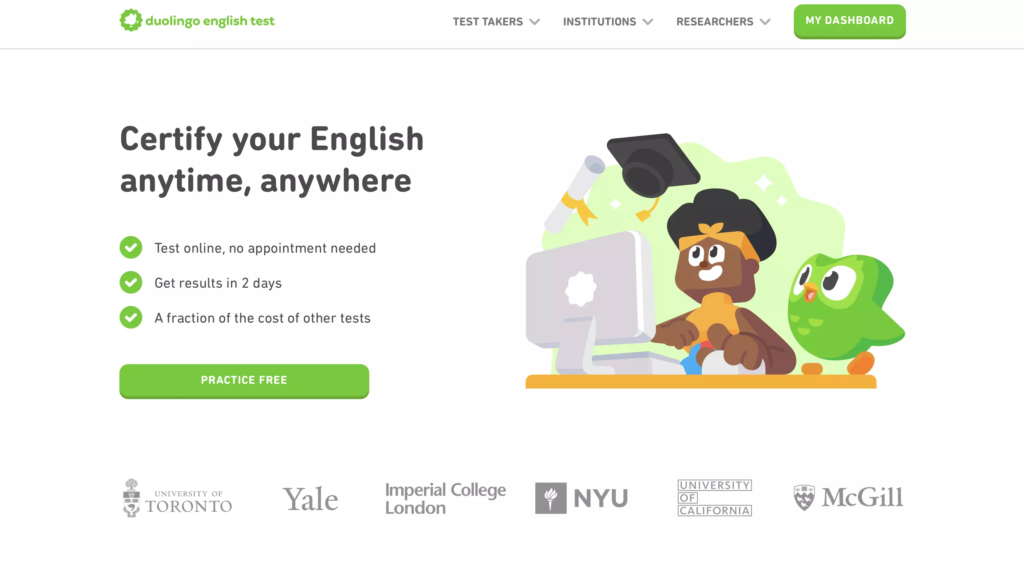Click the University of Toronto logo
1024x563 pixels.
click(x=177, y=497)
